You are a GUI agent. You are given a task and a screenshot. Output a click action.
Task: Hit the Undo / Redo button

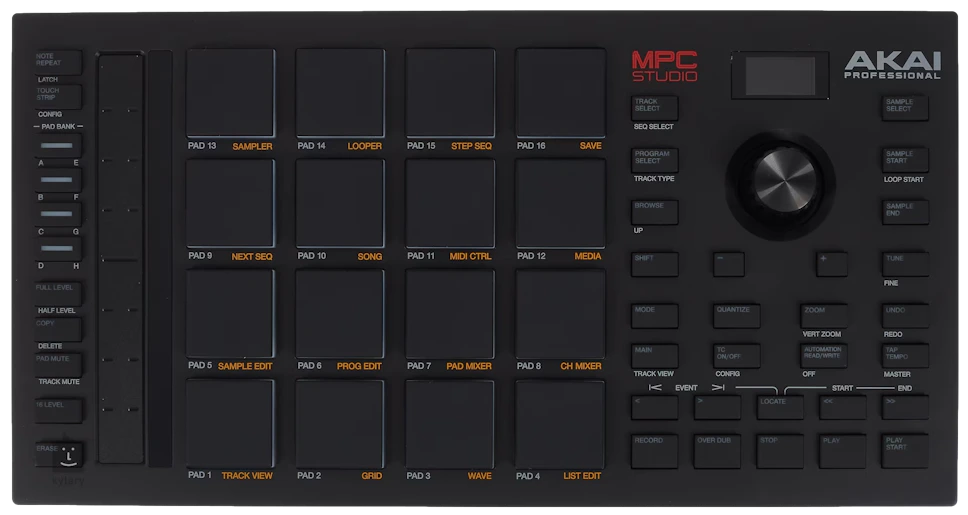pyautogui.click(x=905, y=316)
